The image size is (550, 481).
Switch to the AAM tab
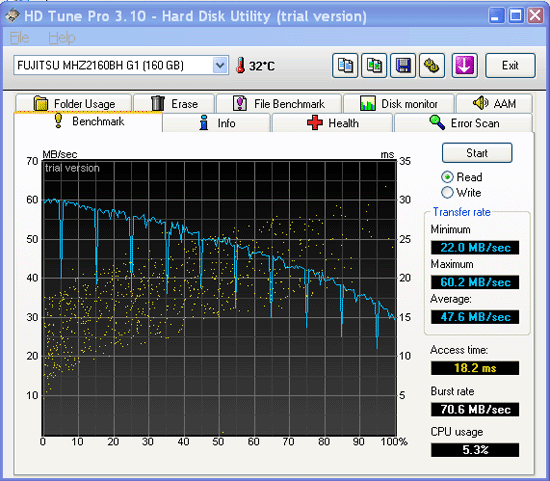494,103
